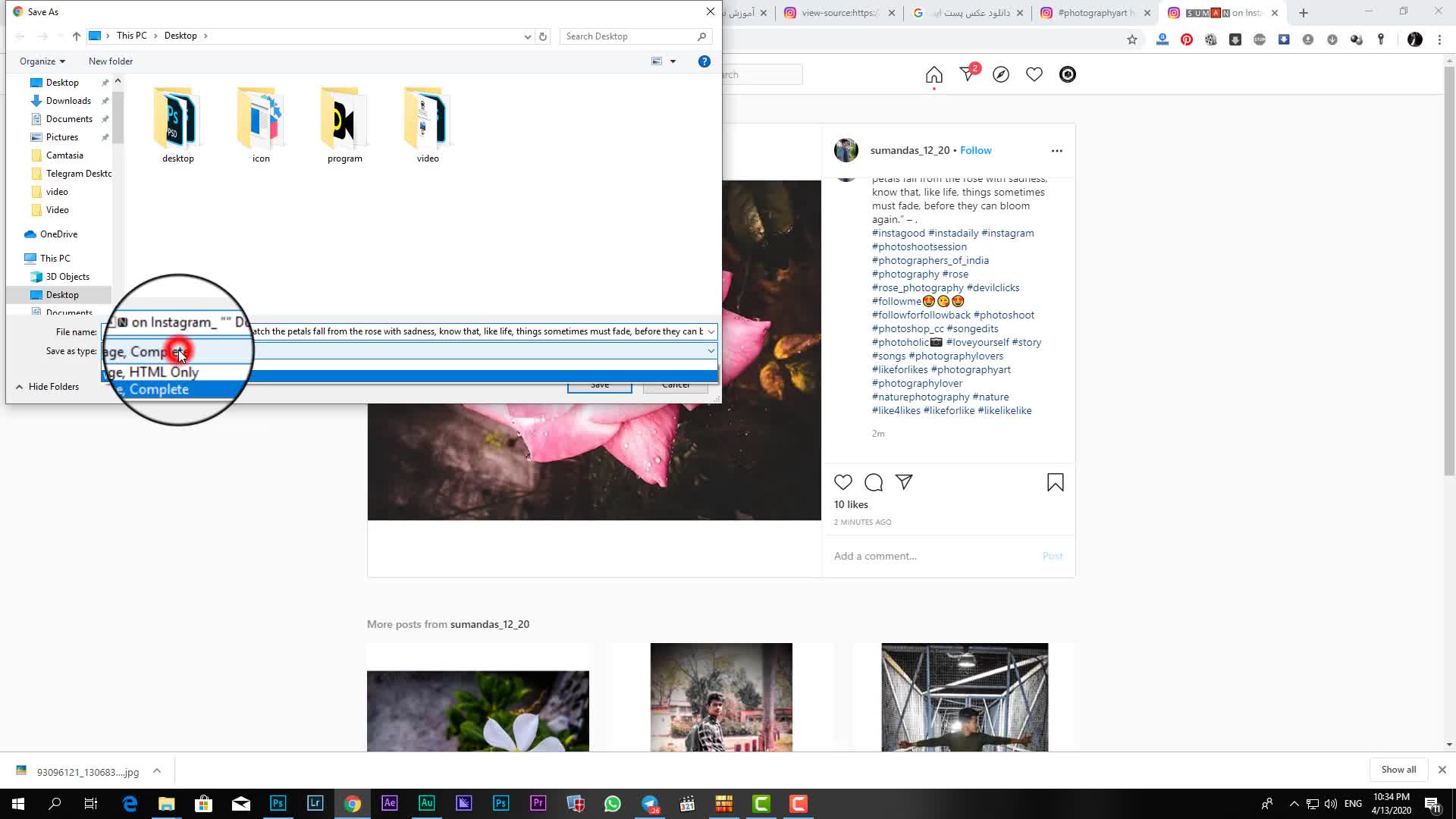The image size is (1456, 819).
Task: Click the Instagram home icon
Action: pyautogui.click(x=934, y=74)
